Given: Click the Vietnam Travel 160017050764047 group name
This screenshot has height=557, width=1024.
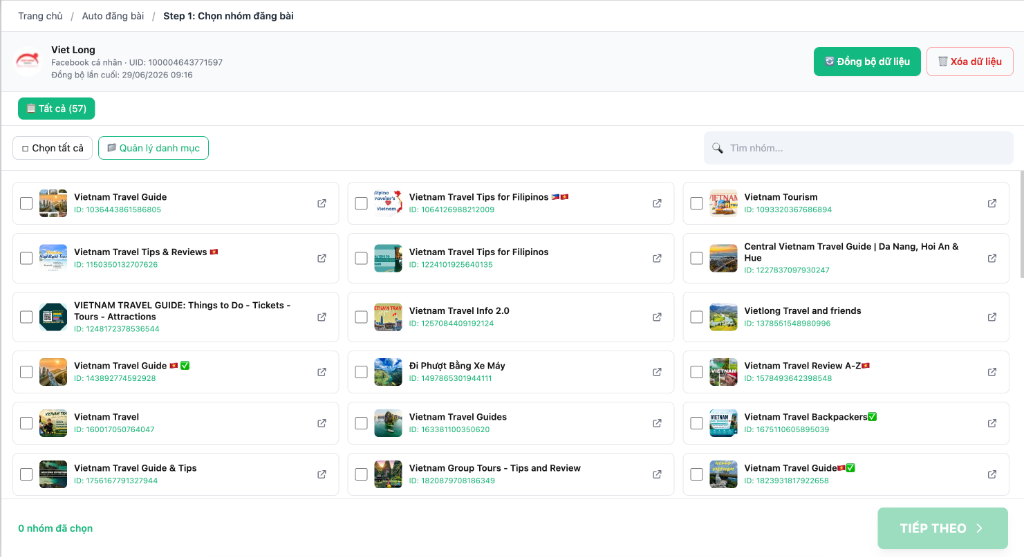Looking at the screenshot, I should [x=106, y=417].
